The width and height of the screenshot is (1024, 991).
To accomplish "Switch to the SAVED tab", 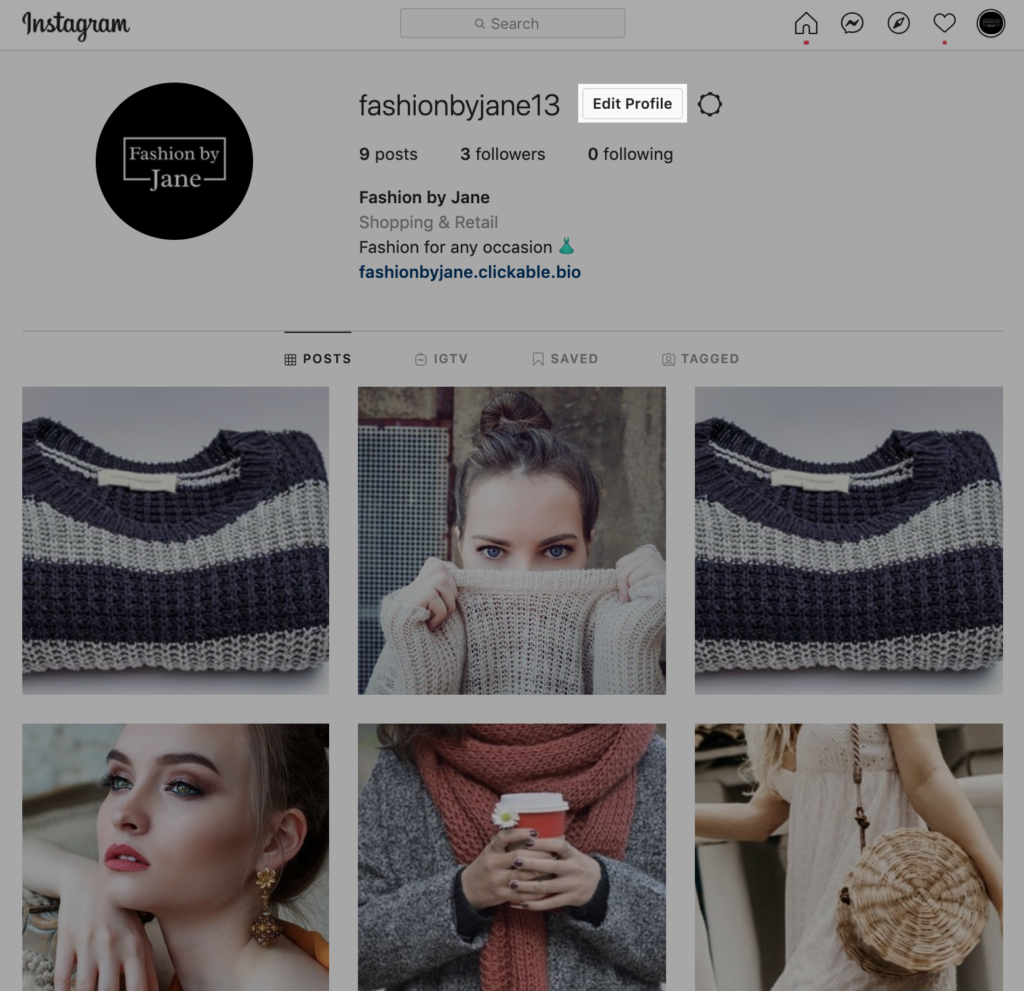I will [565, 359].
